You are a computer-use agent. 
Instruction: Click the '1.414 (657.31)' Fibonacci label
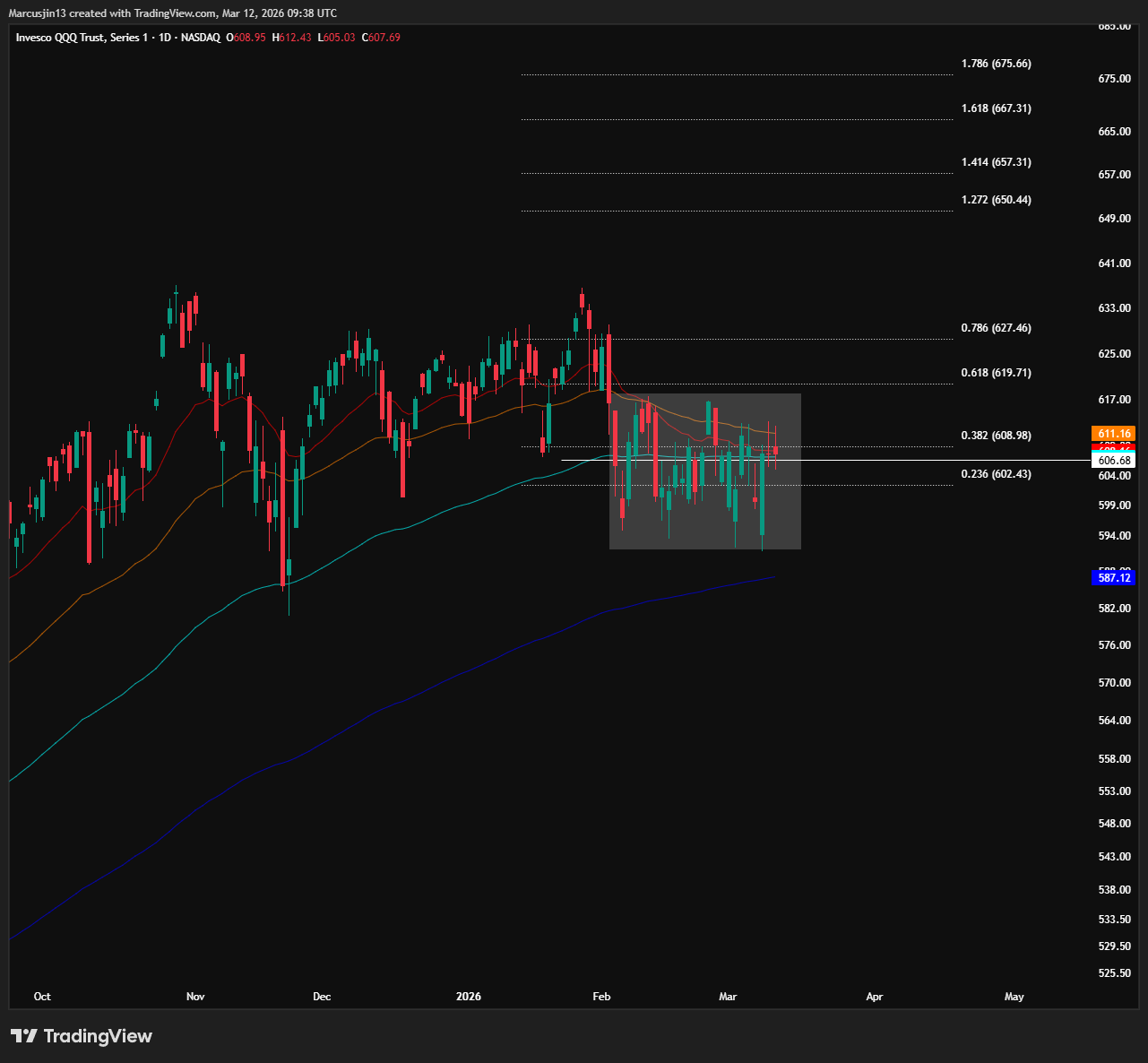pyautogui.click(x=996, y=162)
